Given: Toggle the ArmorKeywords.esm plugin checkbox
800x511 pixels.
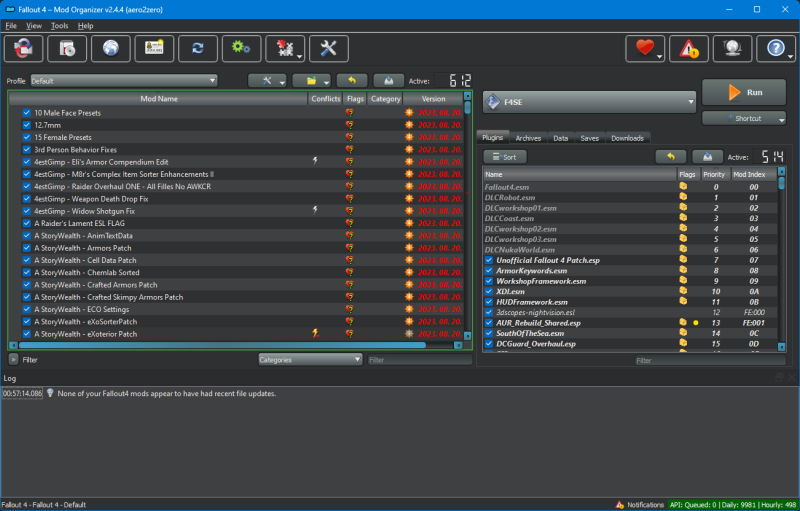Looking at the screenshot, I should click(x=489, y=271).
